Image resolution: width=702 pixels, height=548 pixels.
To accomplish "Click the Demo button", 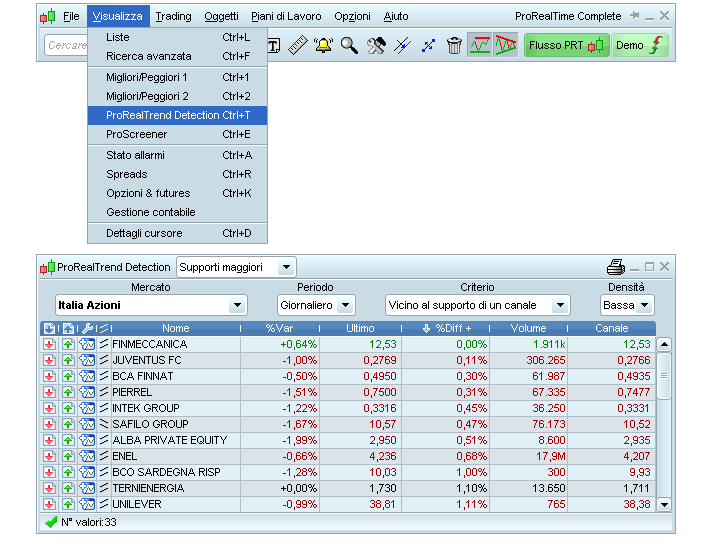I will [x=640, y=45].
